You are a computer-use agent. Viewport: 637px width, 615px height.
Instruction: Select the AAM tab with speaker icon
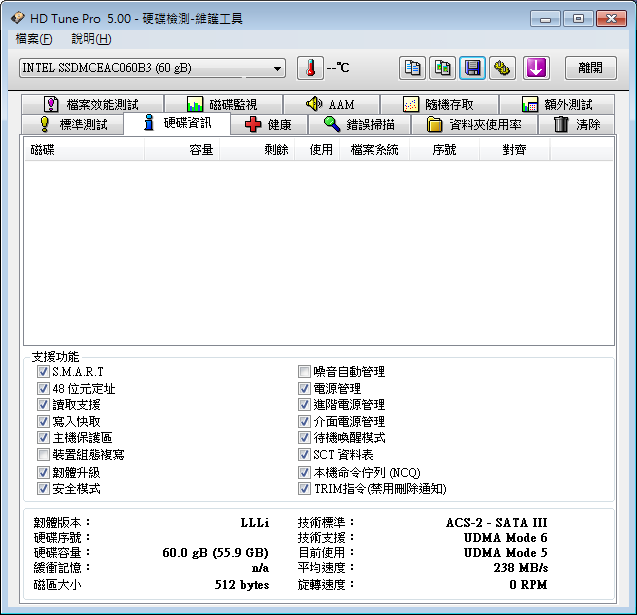331,104
